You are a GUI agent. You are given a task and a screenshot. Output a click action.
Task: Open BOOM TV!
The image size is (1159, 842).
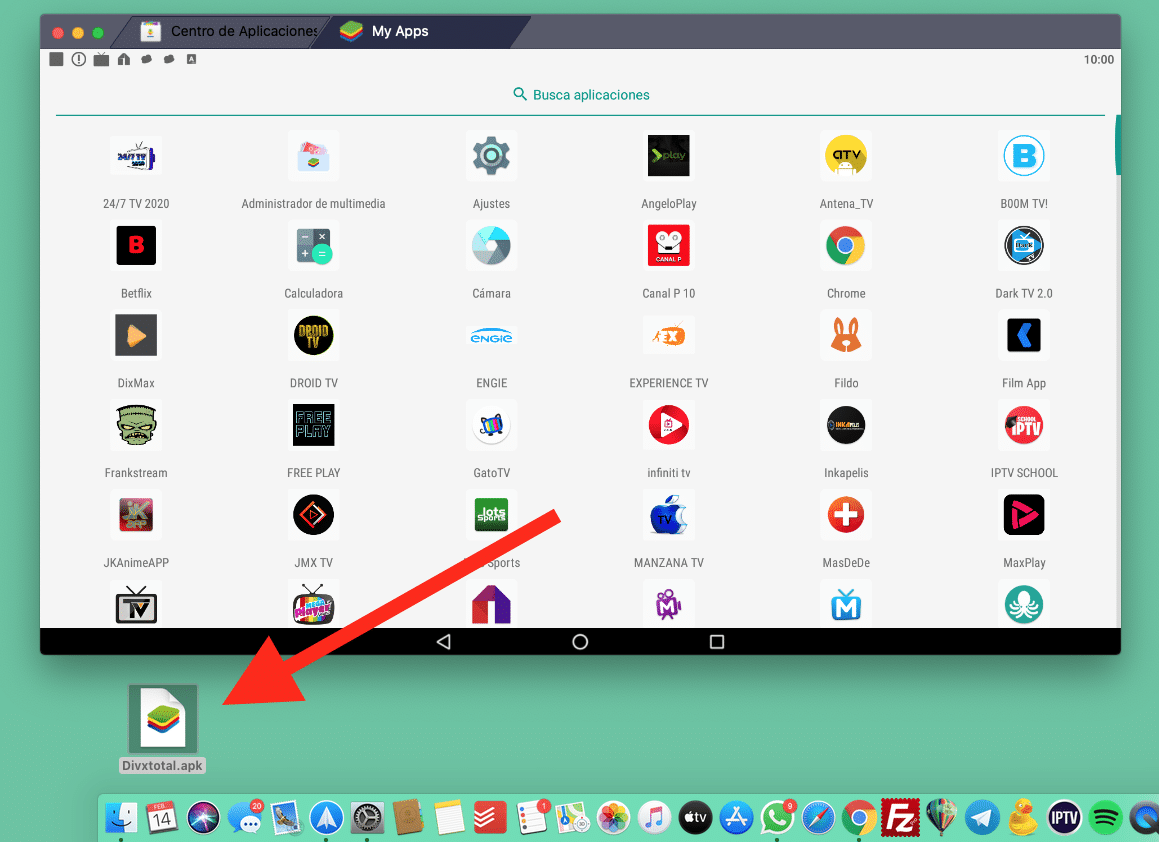coord(1023,155)
